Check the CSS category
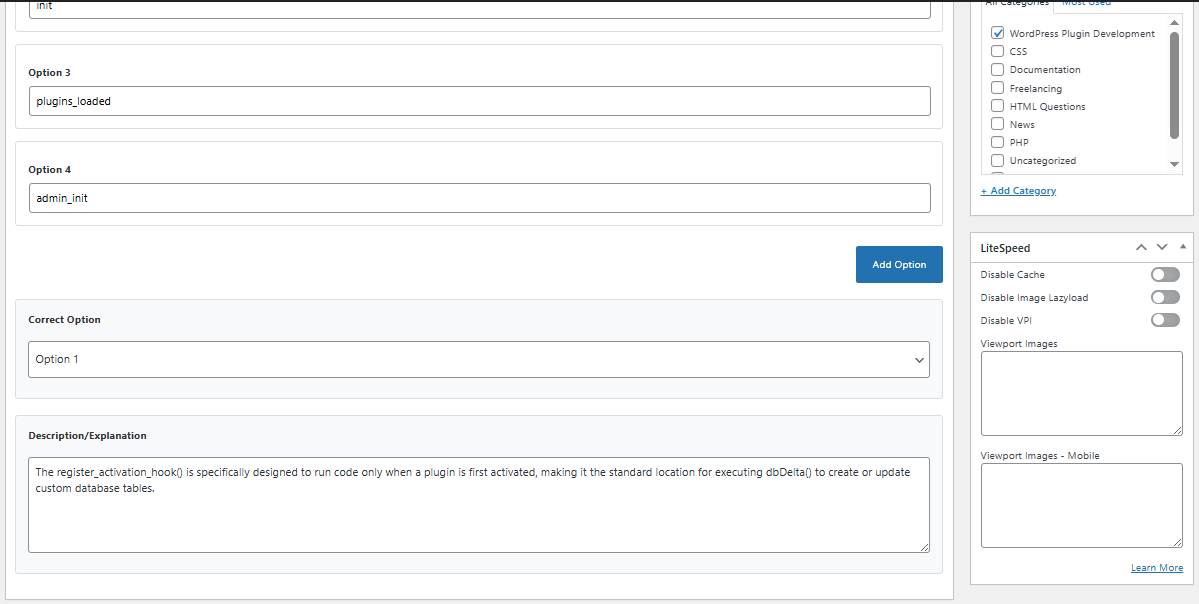1199x604 pixels. click(x=998, y=51)
